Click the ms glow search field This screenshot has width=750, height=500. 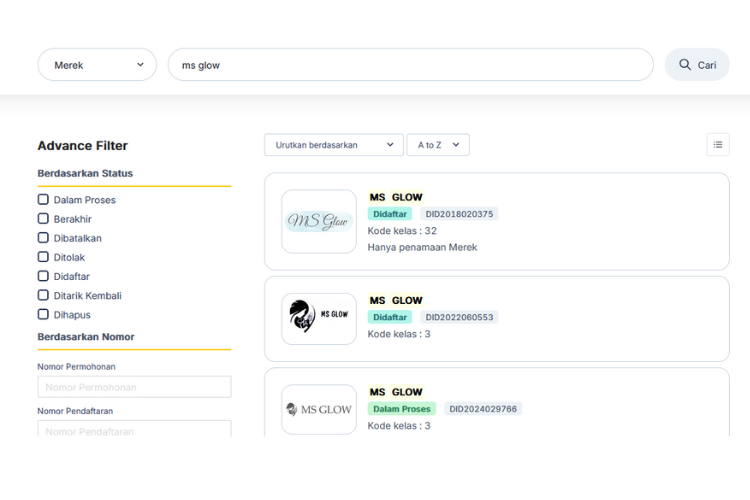(x=410, y=65)
